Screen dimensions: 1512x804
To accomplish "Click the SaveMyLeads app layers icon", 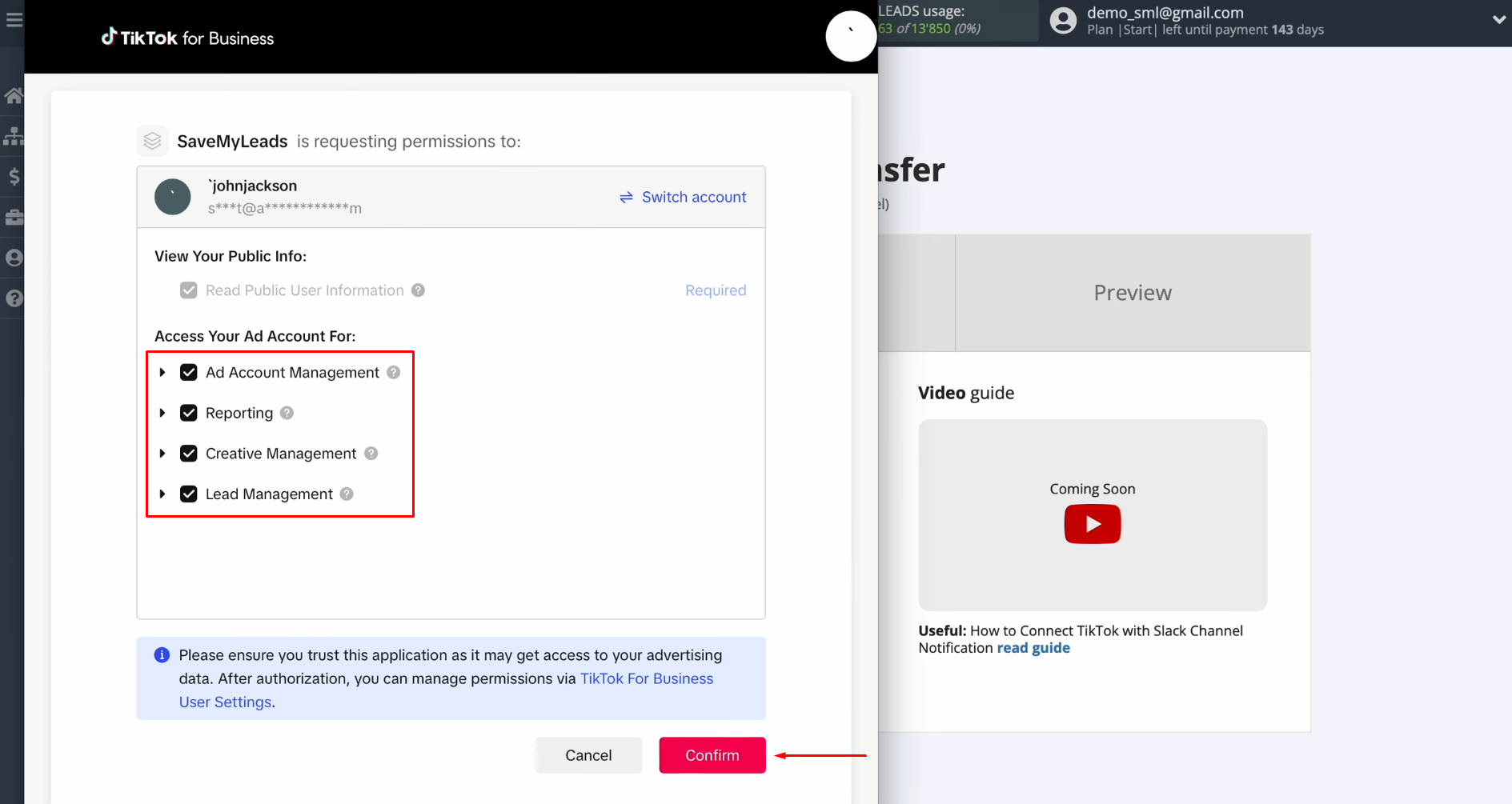I will 152,141.
